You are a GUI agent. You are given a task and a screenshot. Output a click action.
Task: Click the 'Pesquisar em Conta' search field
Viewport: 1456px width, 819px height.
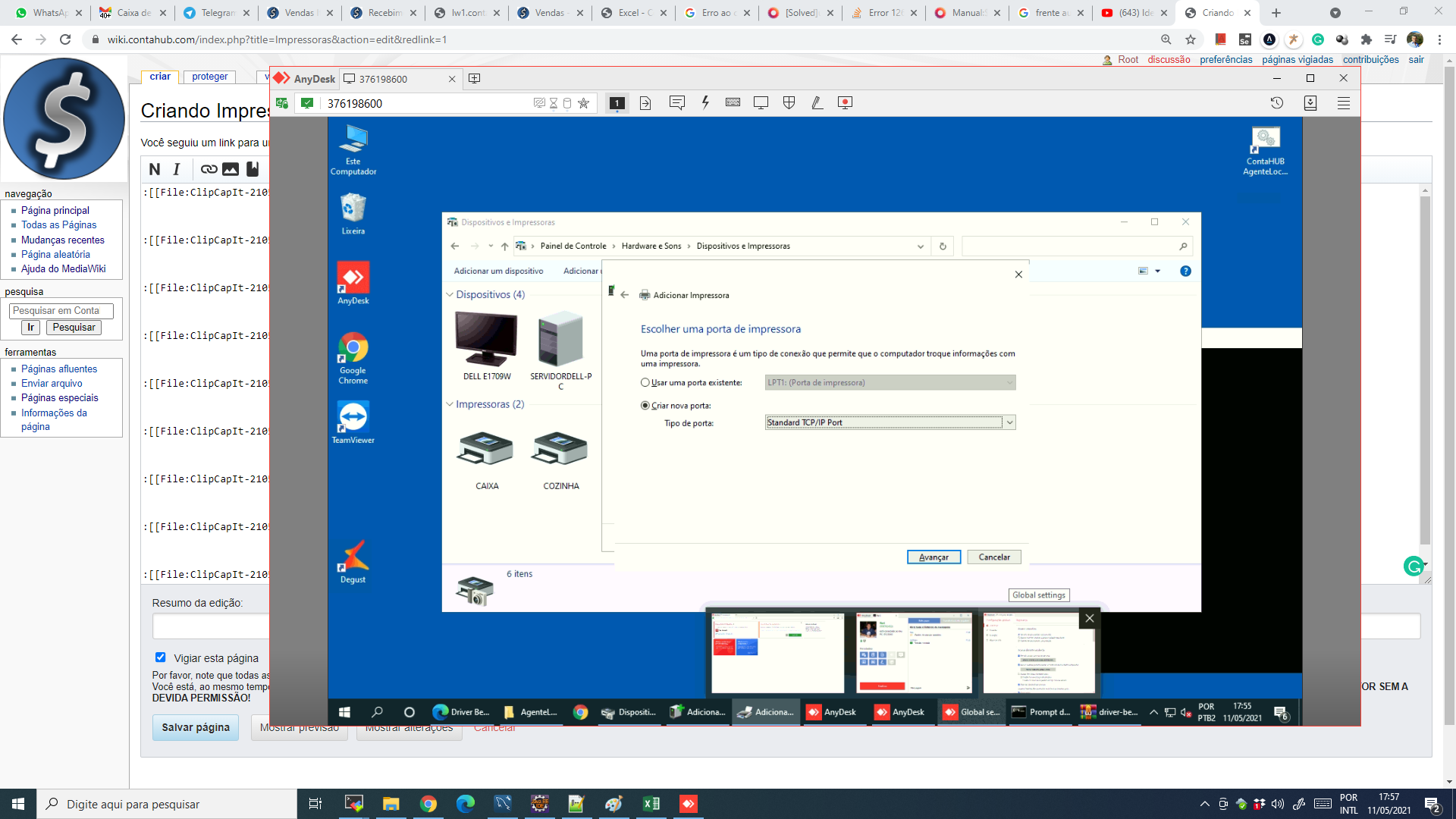click(x=61, y=311)
